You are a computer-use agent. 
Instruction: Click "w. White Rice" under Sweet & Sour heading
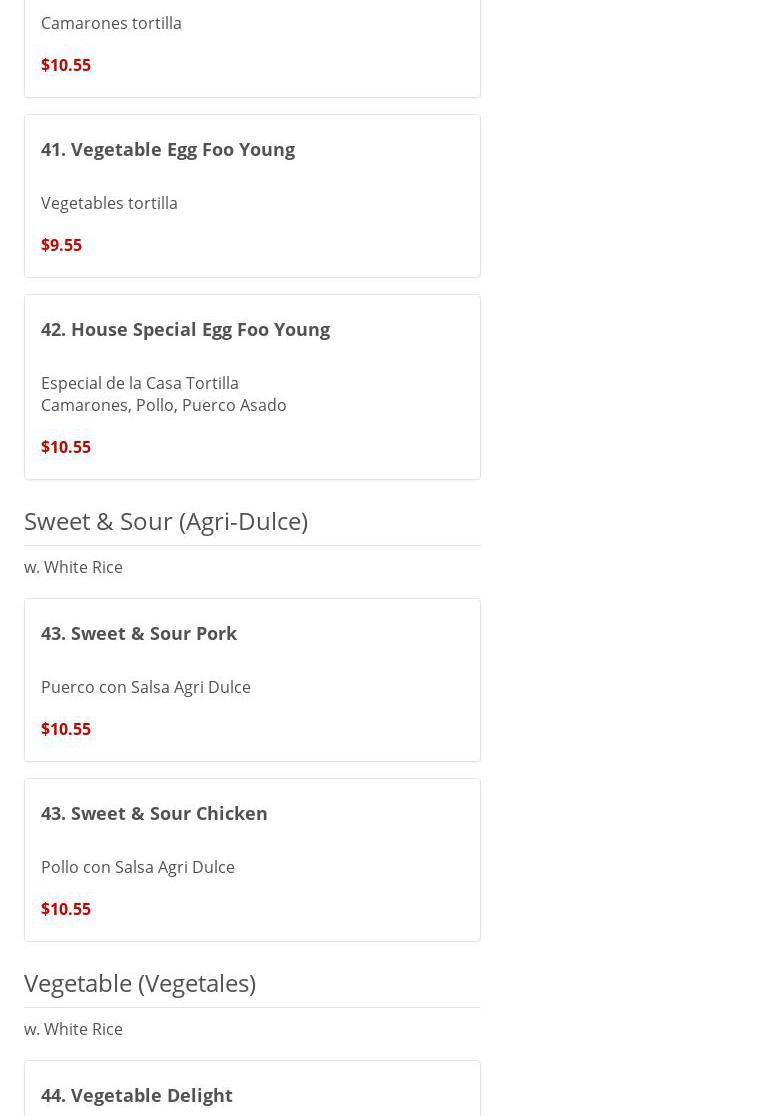[x=73, y=567]
